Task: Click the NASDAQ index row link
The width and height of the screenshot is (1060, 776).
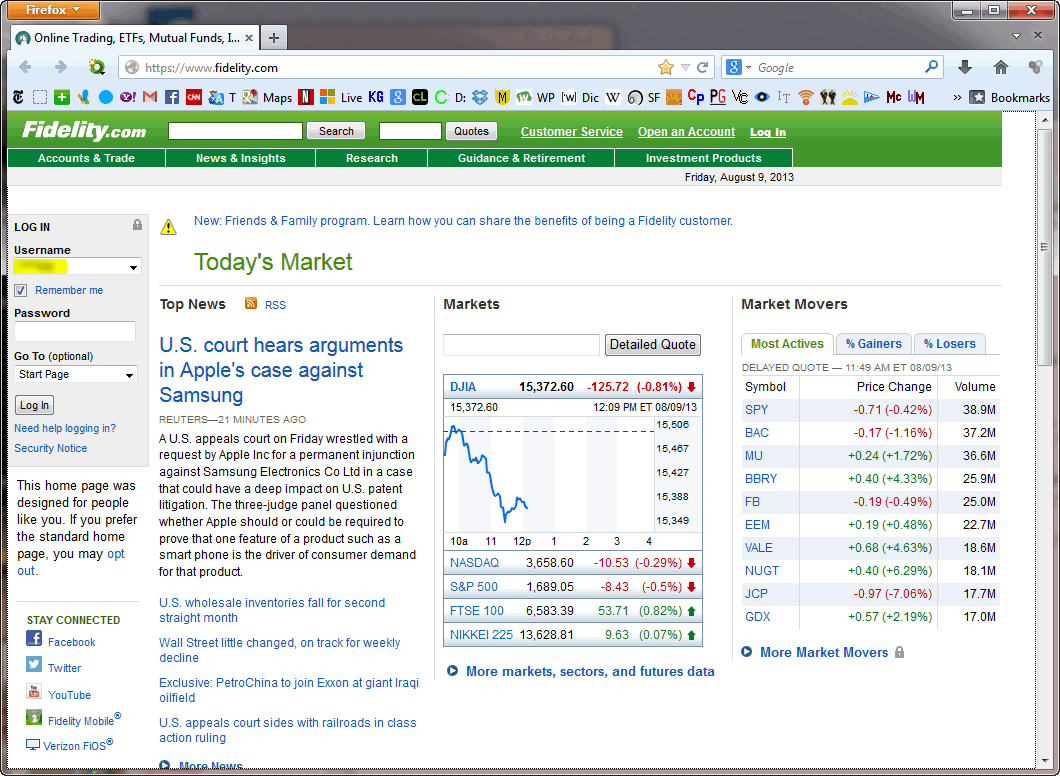Action: [x=474, y=562]
